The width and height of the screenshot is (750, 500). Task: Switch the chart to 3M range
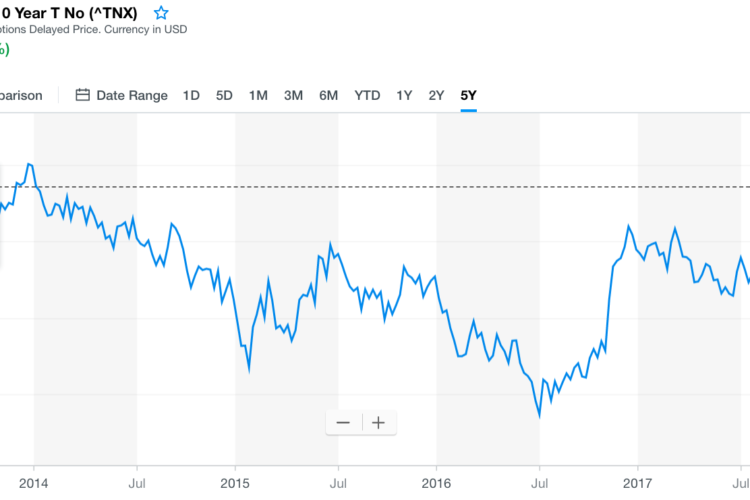tap(293, 95)
